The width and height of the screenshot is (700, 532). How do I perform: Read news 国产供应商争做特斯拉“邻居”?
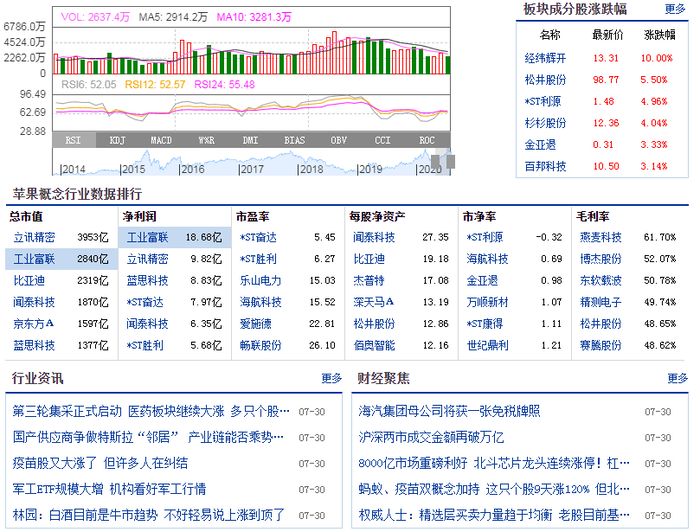point(148,437)
